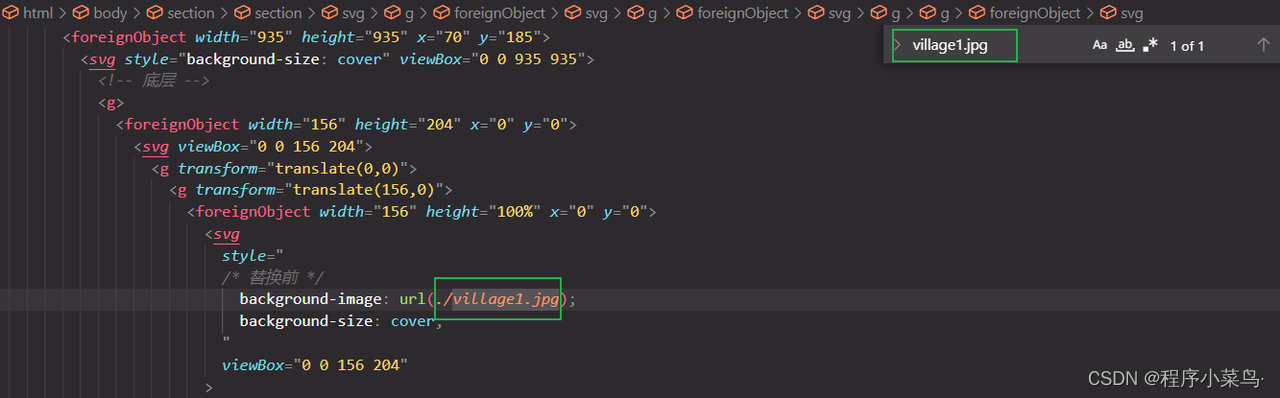Screen dimensions: 1280x398
Task: Open the last foreignObject breadcrumb
Action: pos(1025,13)
